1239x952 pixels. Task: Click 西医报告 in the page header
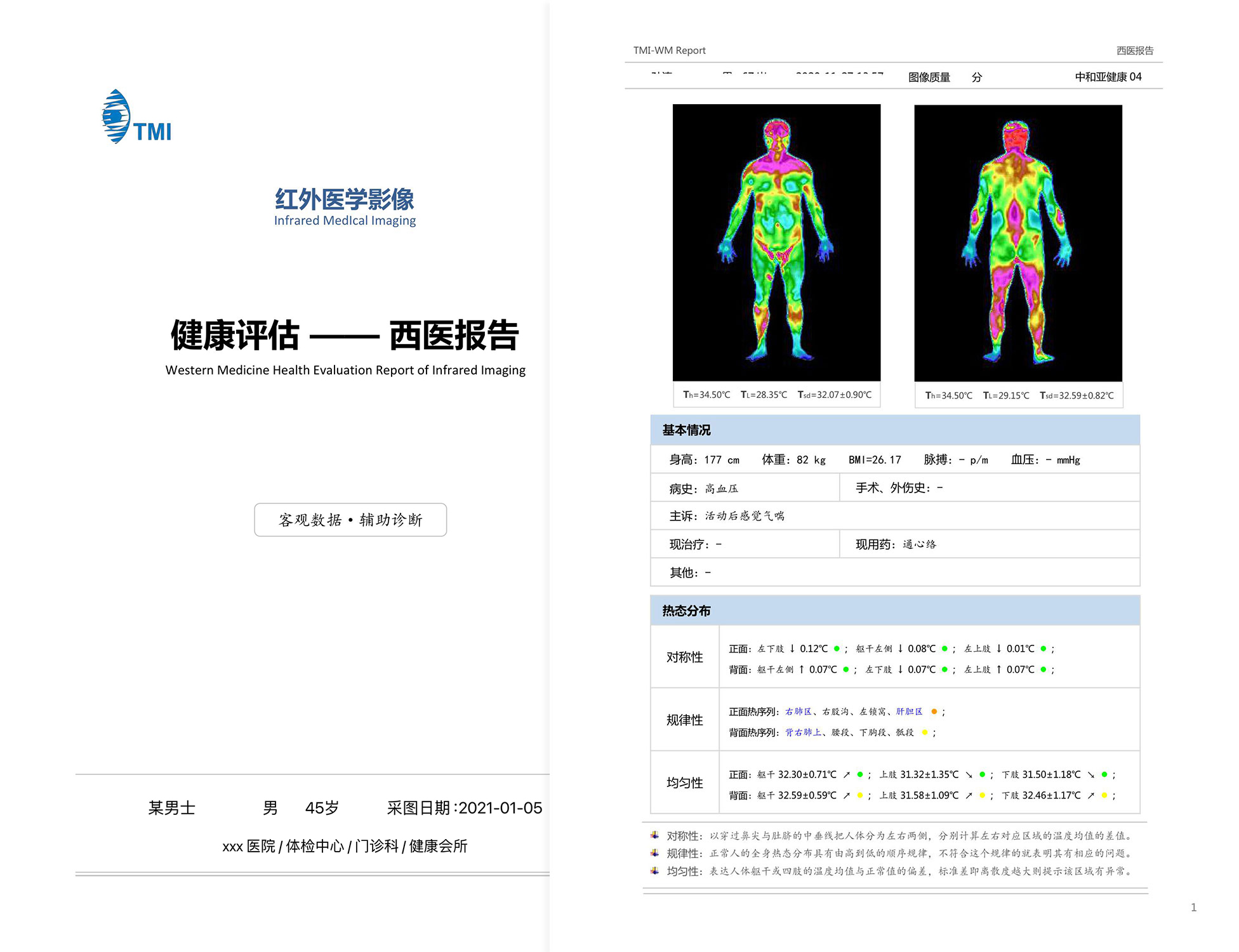tap(1135, 50)
